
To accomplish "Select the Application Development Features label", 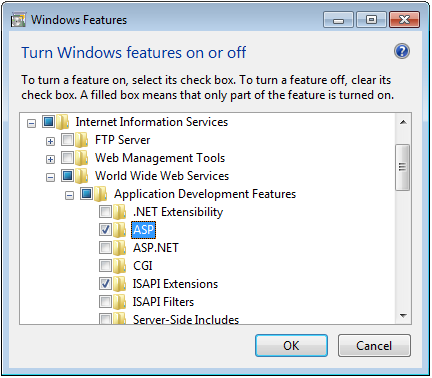I will coord(205,194).
